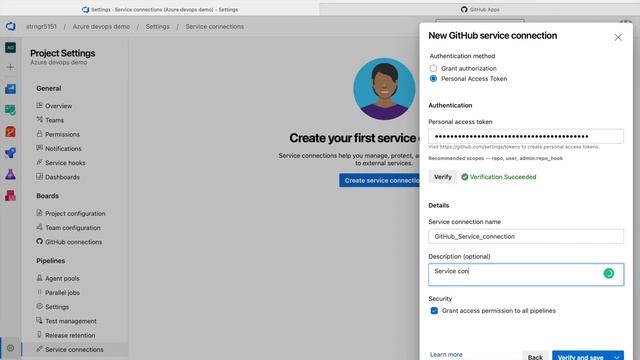
Task: Click the Permissions lock icon
Action: [40, 134]
